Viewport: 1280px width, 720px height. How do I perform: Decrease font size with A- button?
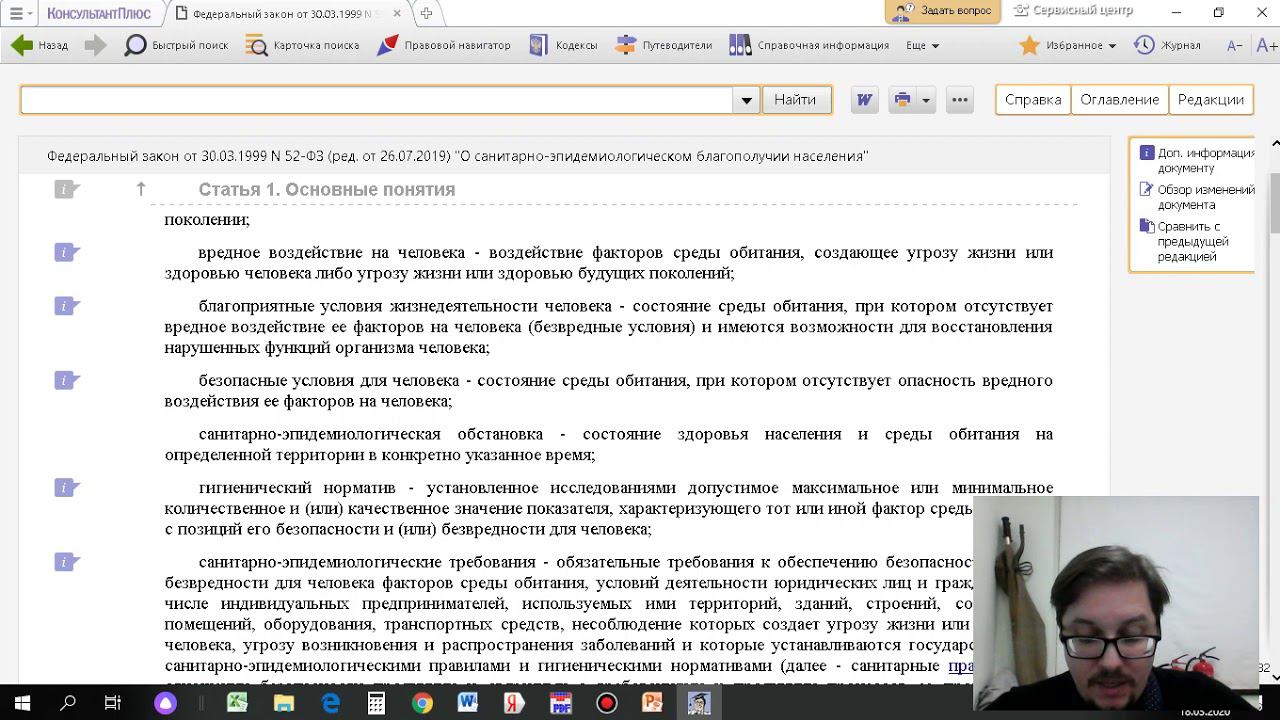click(x=1235, y=45)
